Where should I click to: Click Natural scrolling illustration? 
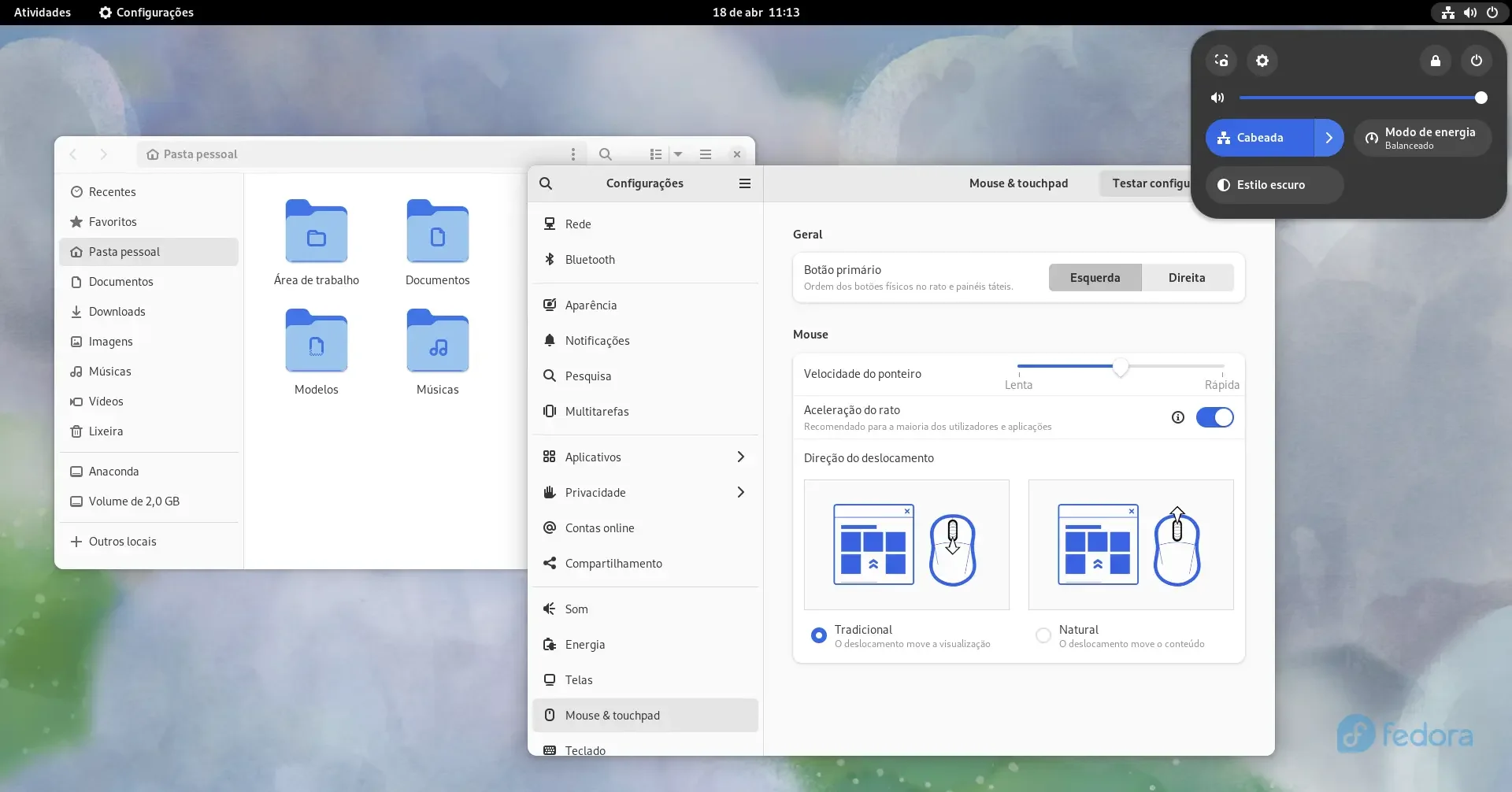point(1131,545)
